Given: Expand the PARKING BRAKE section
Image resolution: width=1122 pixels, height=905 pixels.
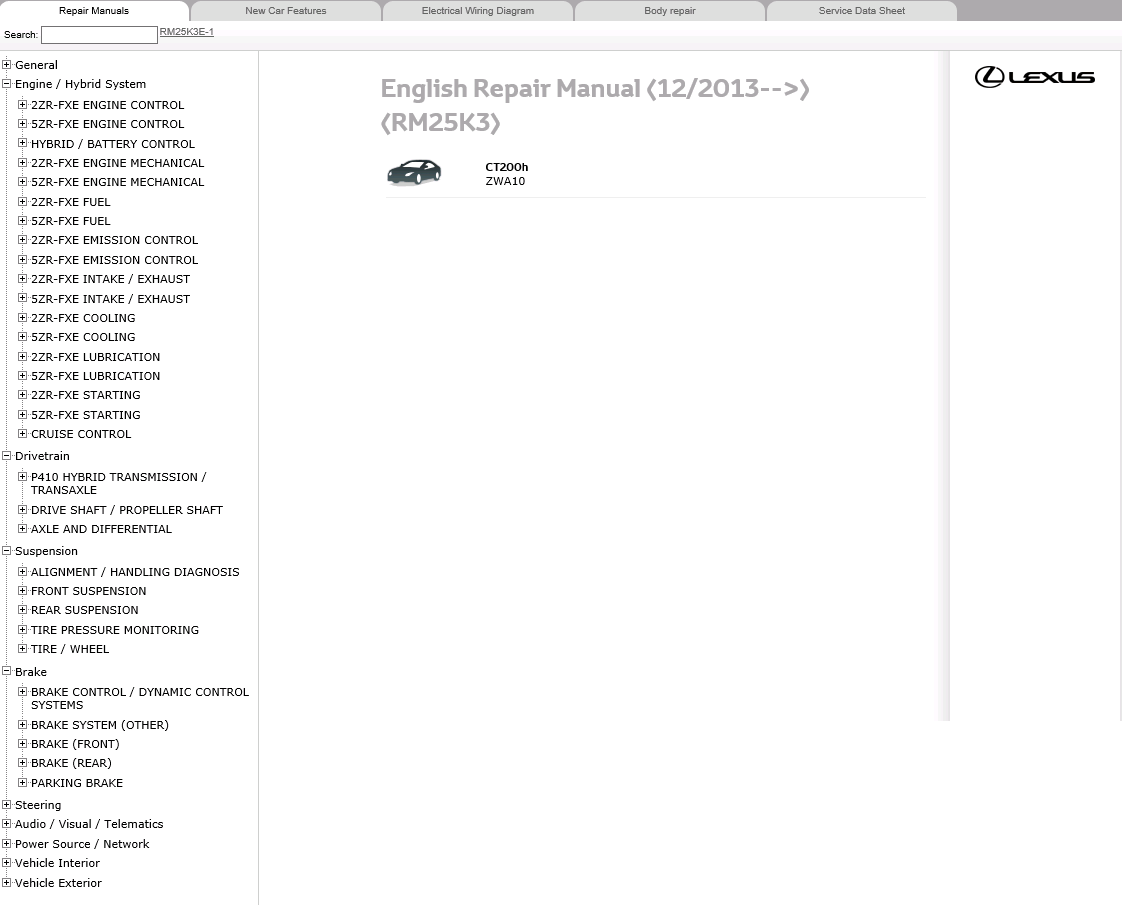Looking at the screenshot, I should coord(22,783).
